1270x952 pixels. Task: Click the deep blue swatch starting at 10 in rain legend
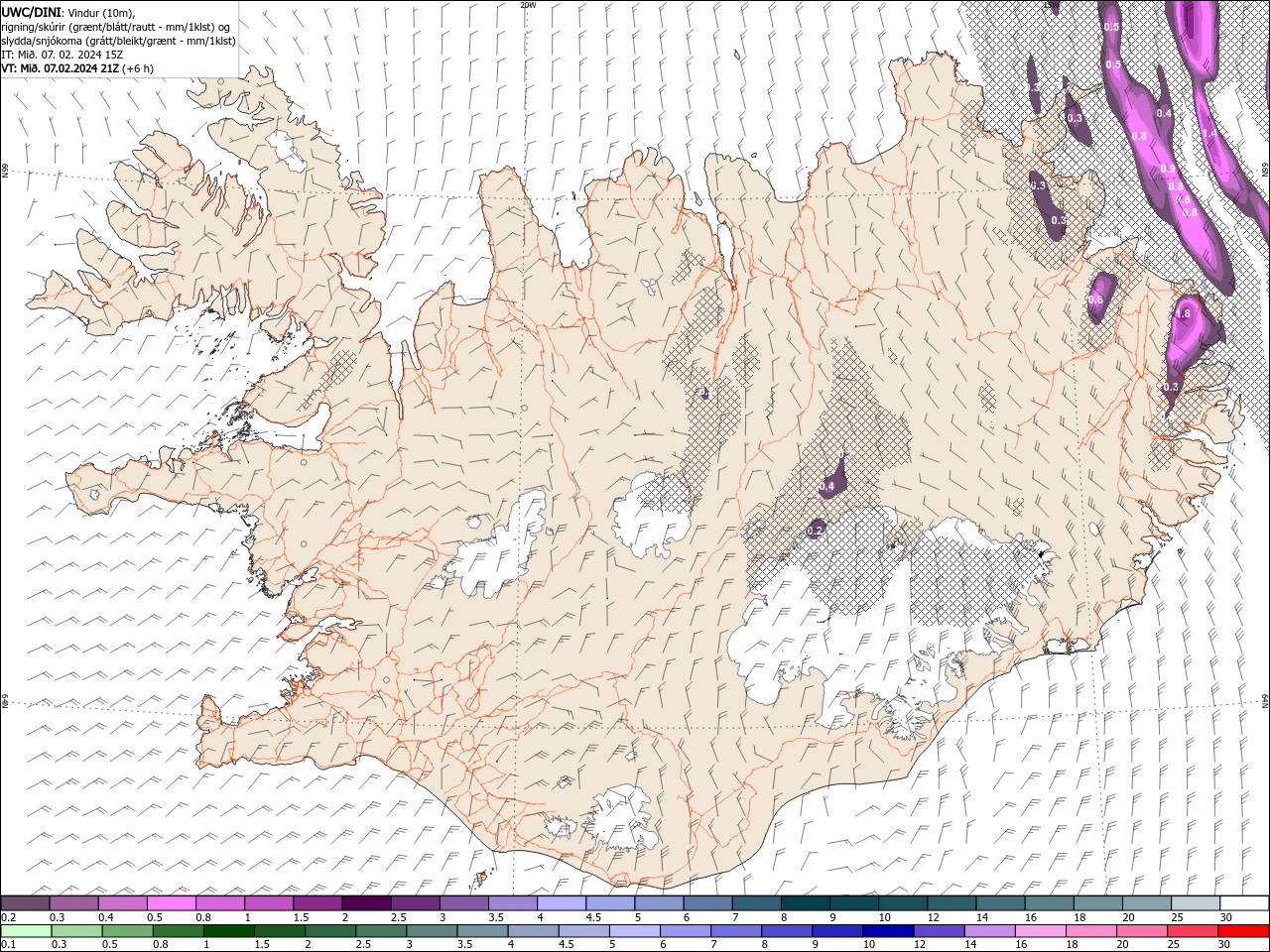(888, 931)
